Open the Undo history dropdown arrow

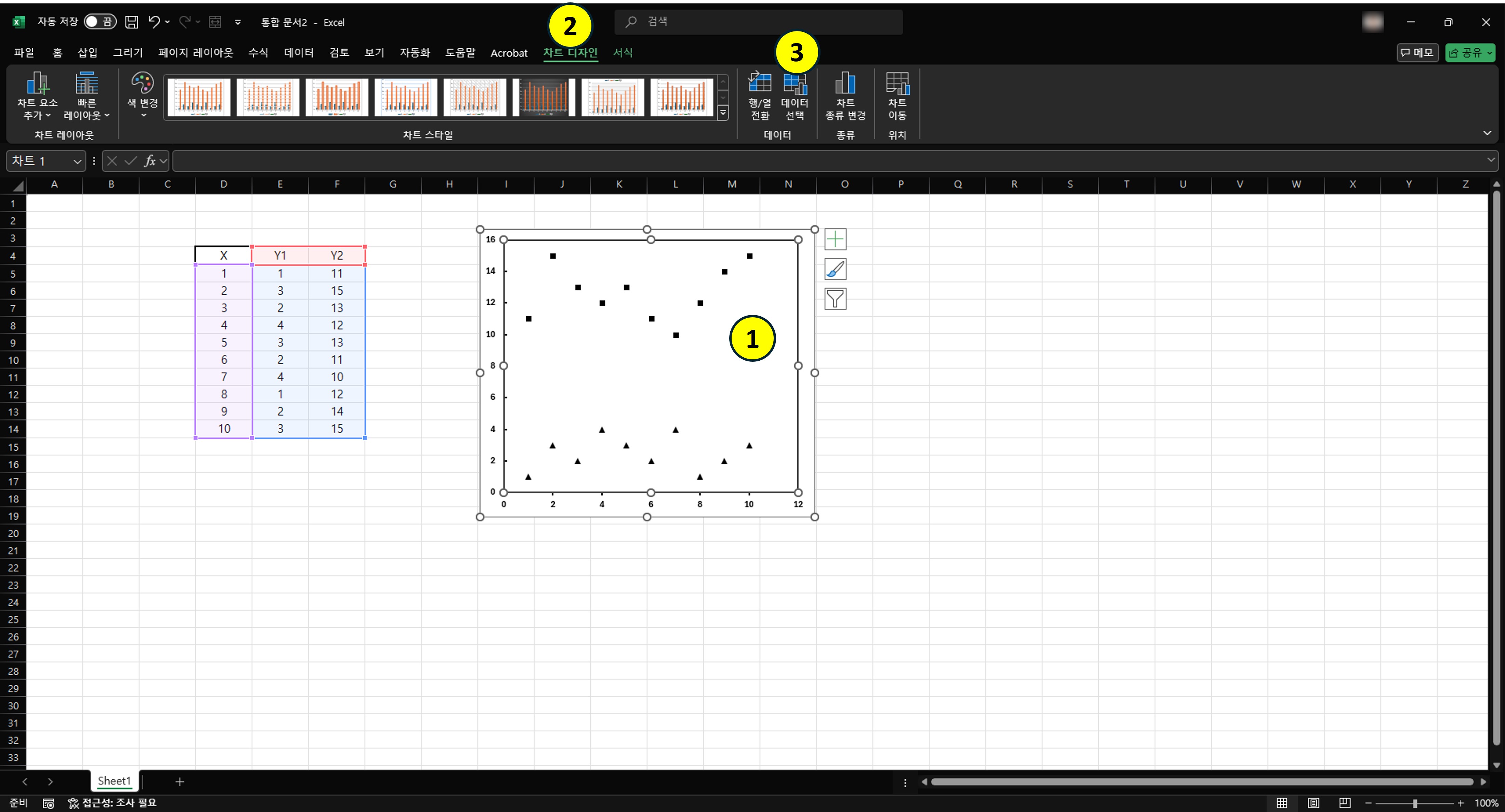(168, 22)
